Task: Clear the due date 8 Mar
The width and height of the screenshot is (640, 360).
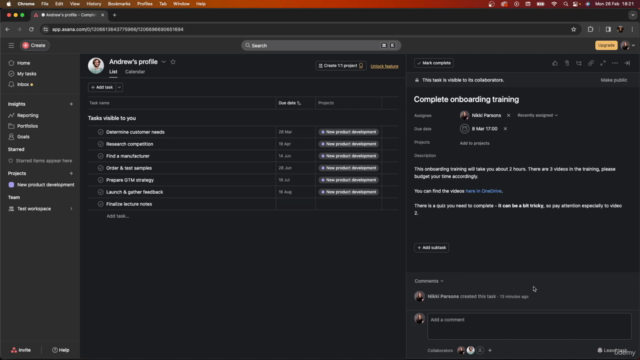Action: pyautogui.click(x=505, y=129)
